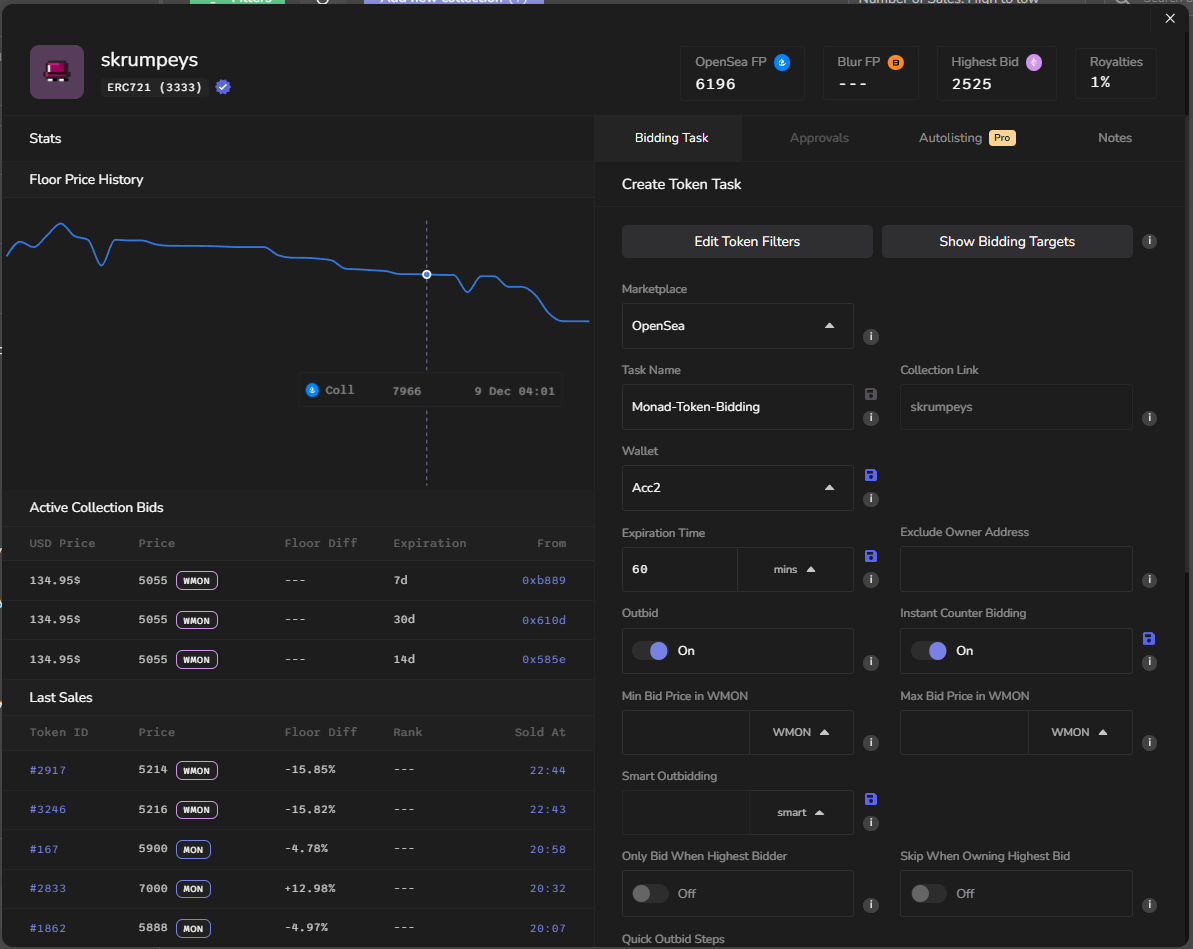Turn off the Outbid toggle

click(650, 651)
